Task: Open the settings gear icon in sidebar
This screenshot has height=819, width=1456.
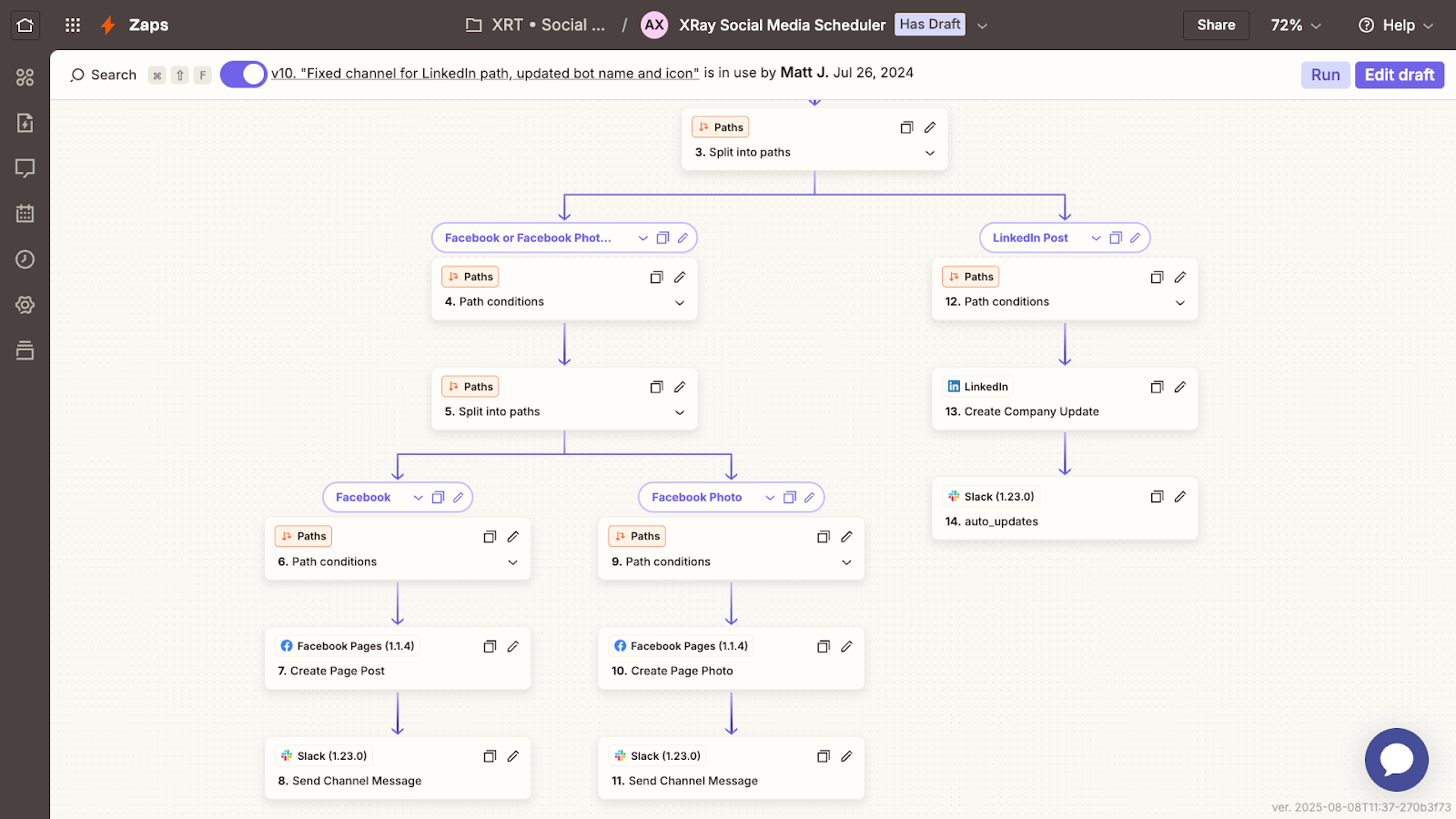Action: (25, 305)
